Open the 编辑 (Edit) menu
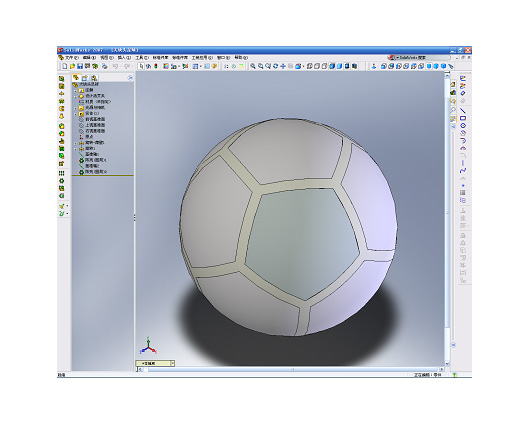 [x=89, y=58]
